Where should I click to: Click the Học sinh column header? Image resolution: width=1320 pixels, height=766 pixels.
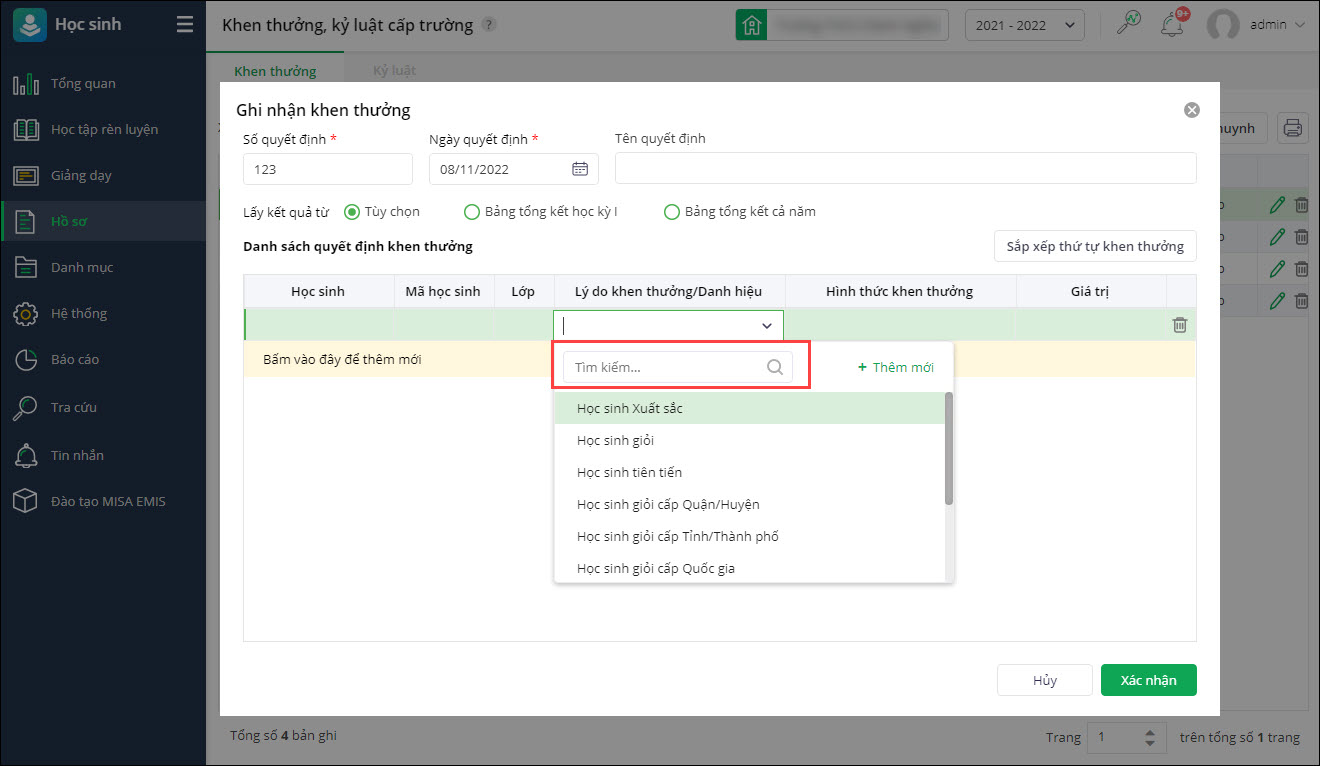coord(318,291)
